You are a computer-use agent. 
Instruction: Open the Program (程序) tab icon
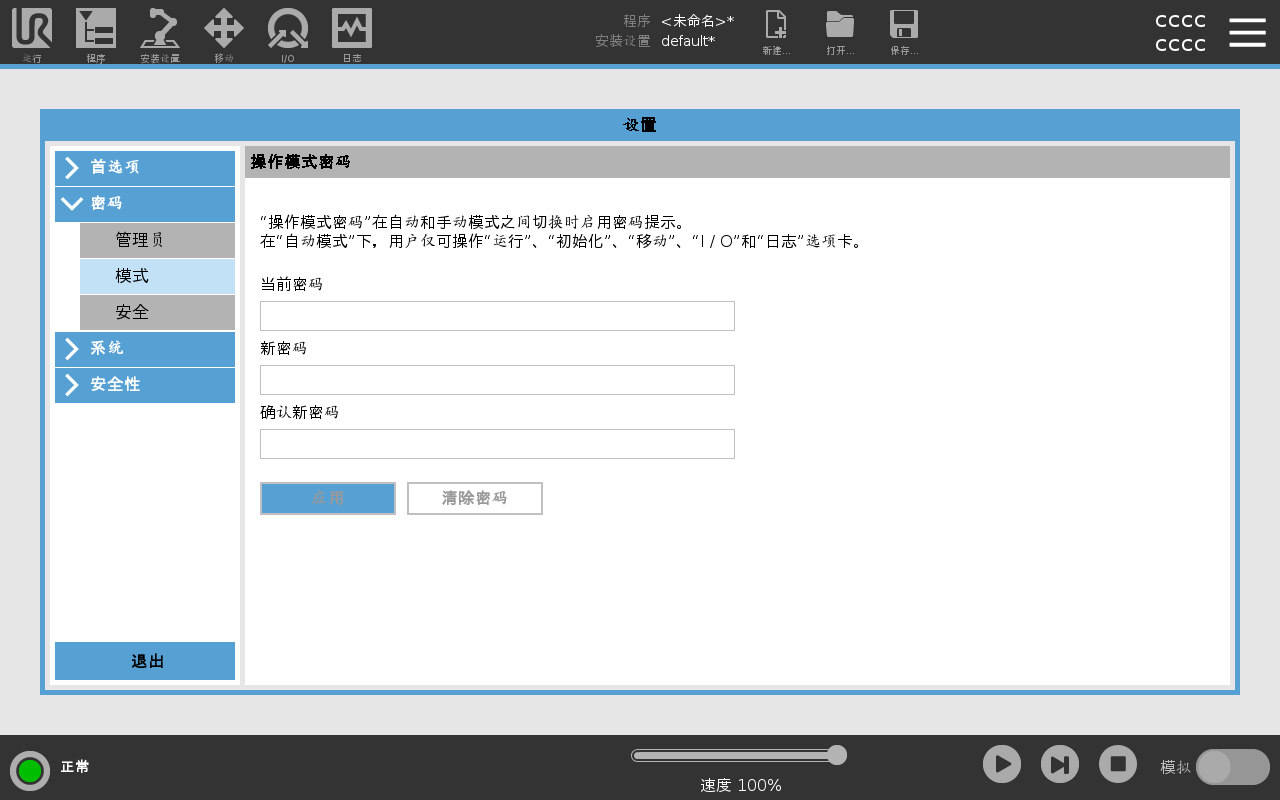96,30
